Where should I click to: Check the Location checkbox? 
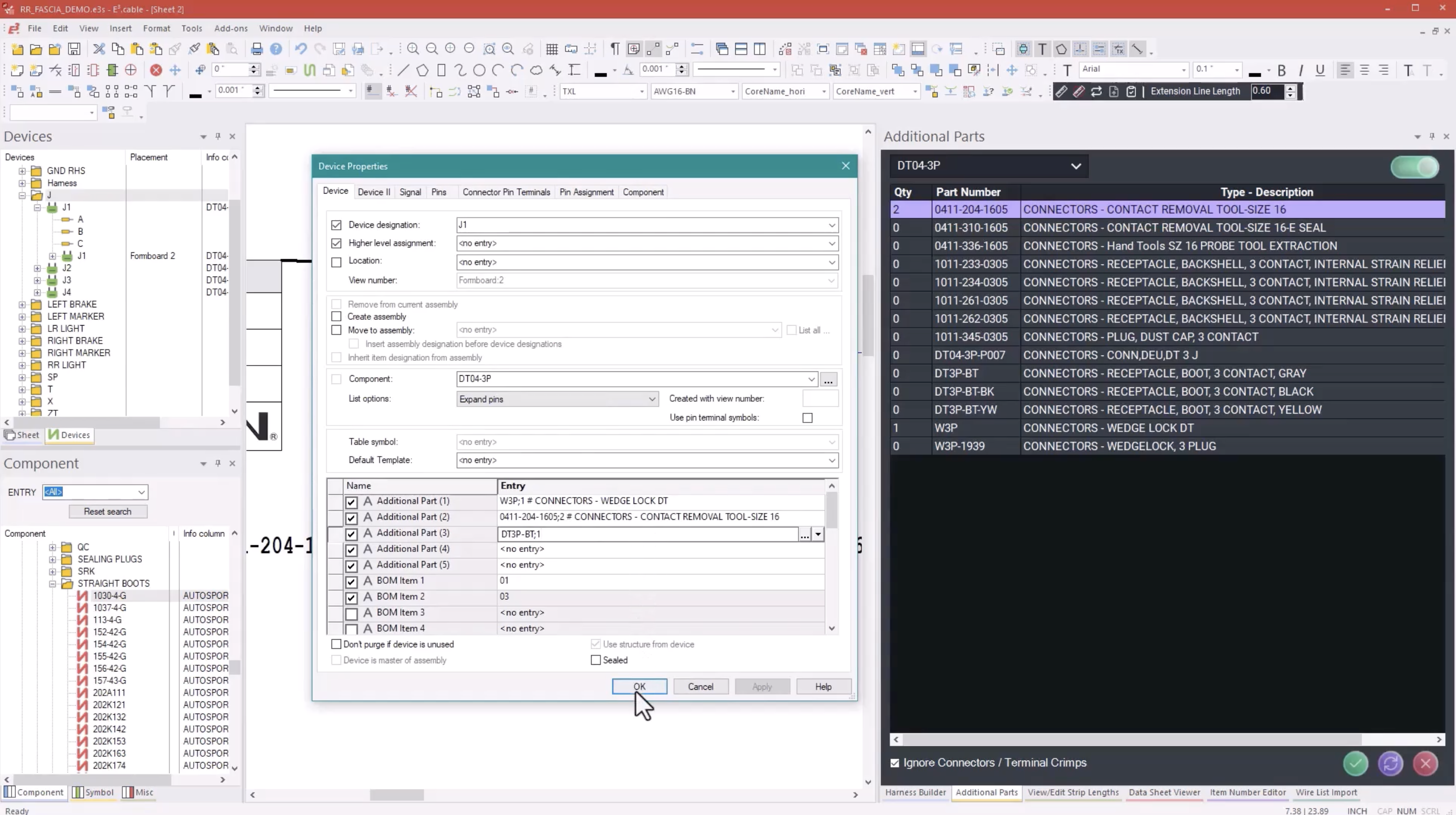coord(336,262)
